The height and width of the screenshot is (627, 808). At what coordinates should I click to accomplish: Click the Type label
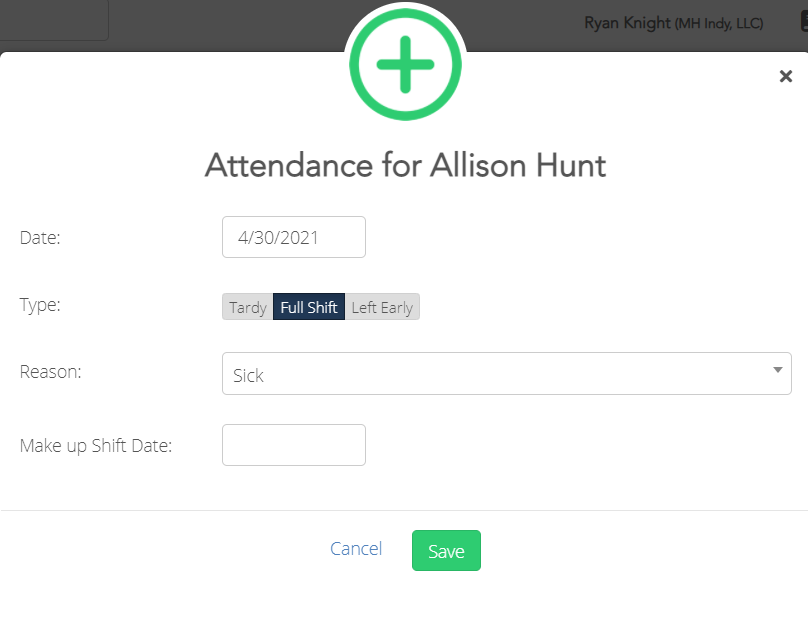coord(40,305)
